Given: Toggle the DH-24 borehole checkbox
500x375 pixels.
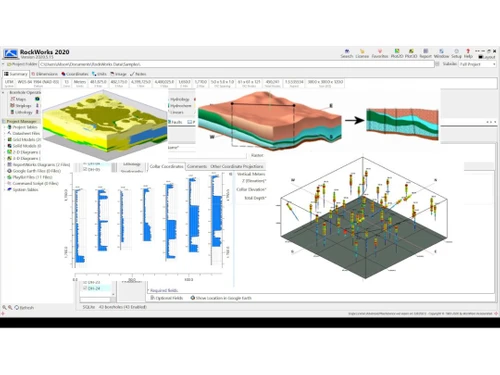Looking at the screenshot, I should [85, 288].
